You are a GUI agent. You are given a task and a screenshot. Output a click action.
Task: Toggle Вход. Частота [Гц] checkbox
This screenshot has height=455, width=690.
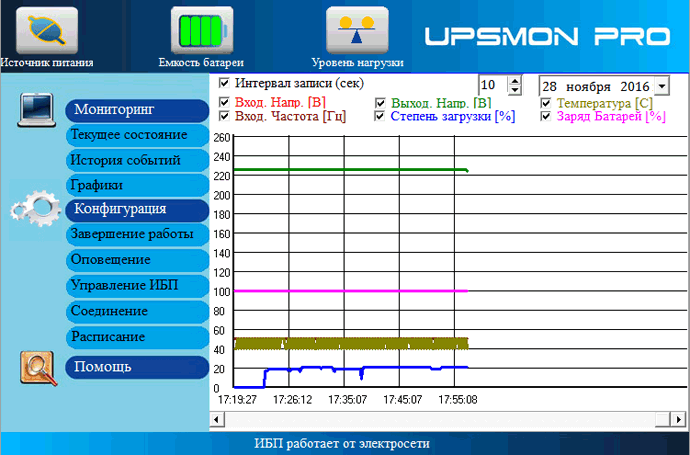pos(224,116)
